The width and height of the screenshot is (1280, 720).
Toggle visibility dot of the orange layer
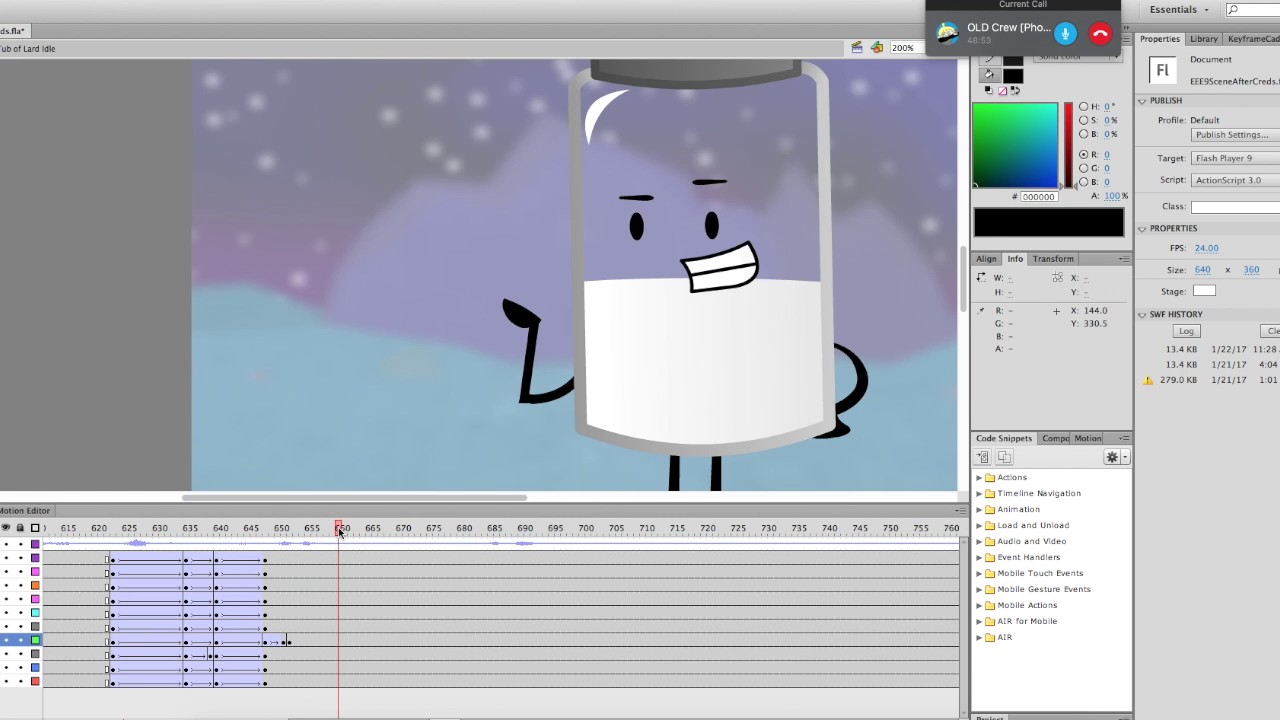tap(6, 585)
